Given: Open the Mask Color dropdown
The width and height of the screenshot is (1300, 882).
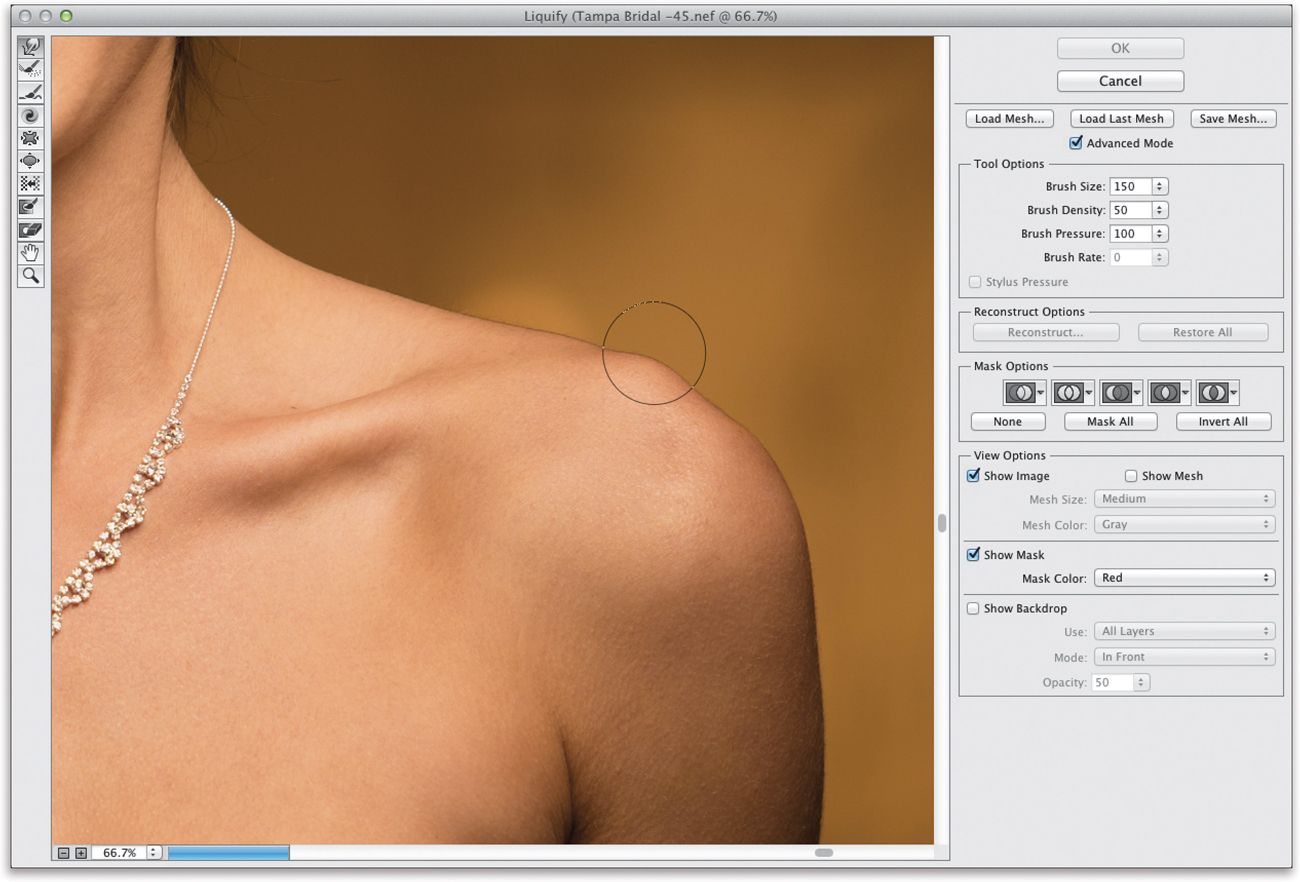Looking at the screenshot, I should [x=1185, y=578].
